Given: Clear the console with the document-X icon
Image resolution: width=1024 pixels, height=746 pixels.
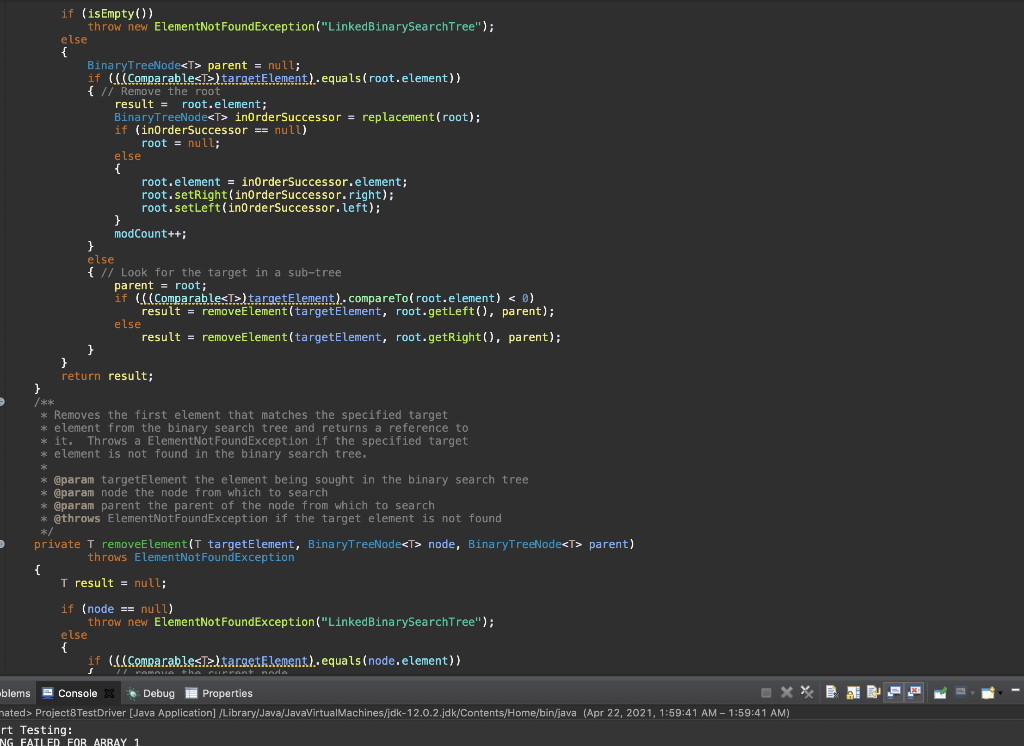Looking at the screenshot, I should pyautogui.click(x=831, y=692).
